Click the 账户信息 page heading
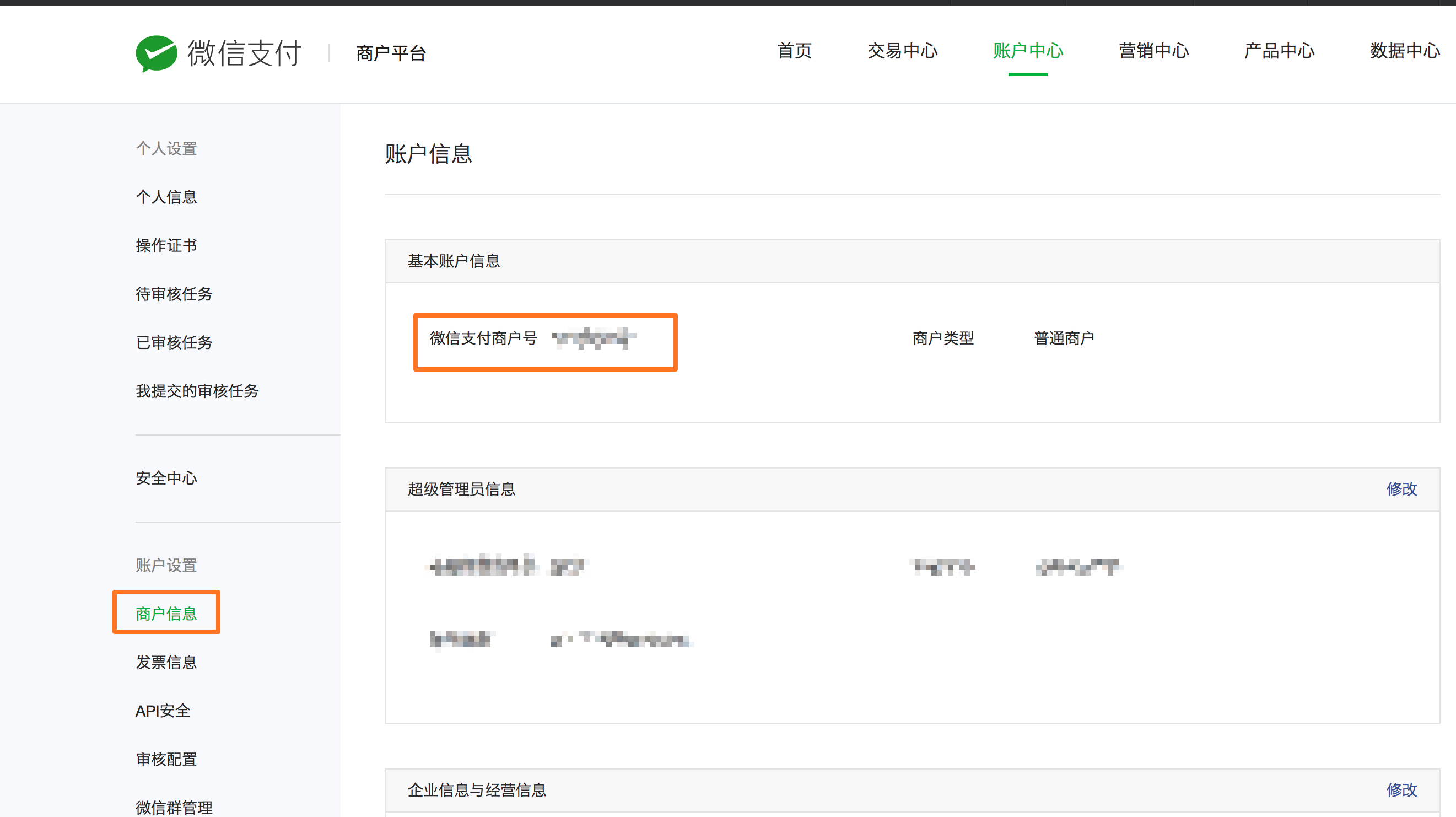 coord(428,154)
